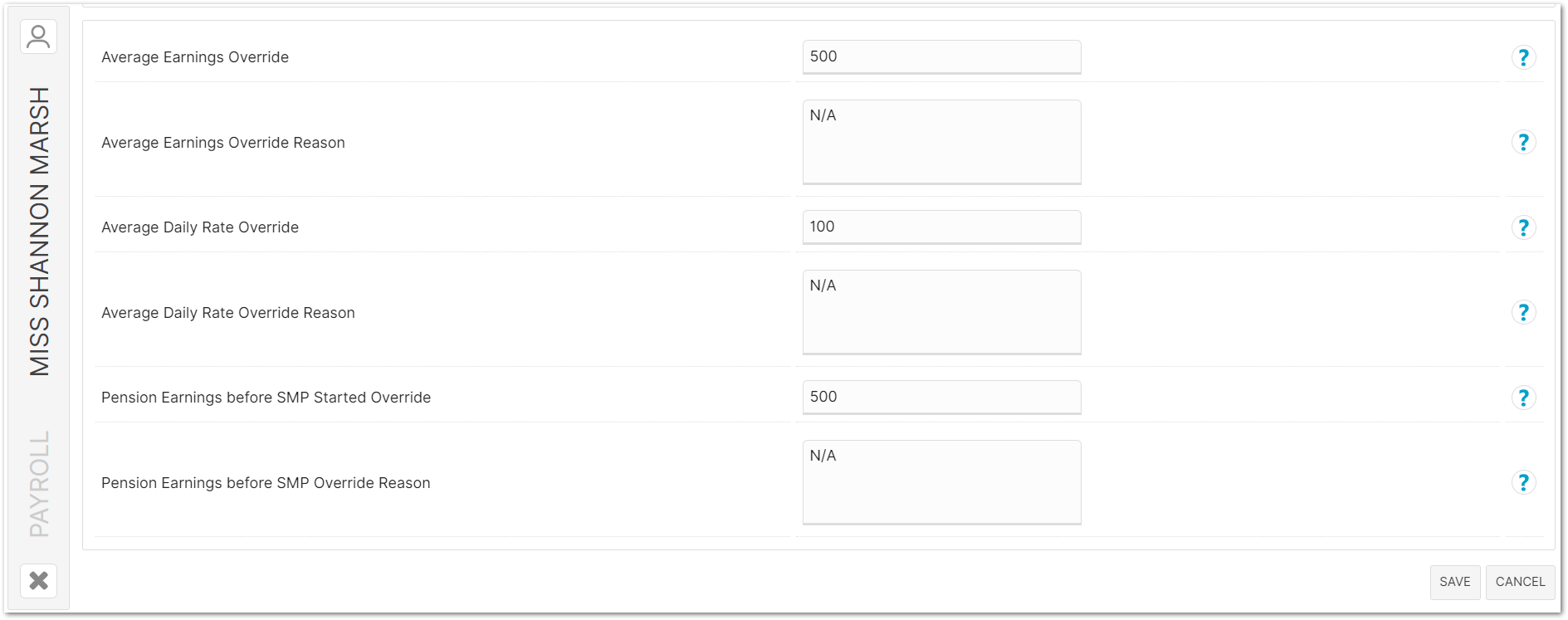This screenshot has height=620, width=1568.
Task: View help for Pension Earnings before SMP Override Reason
Action: point(1523,483)
